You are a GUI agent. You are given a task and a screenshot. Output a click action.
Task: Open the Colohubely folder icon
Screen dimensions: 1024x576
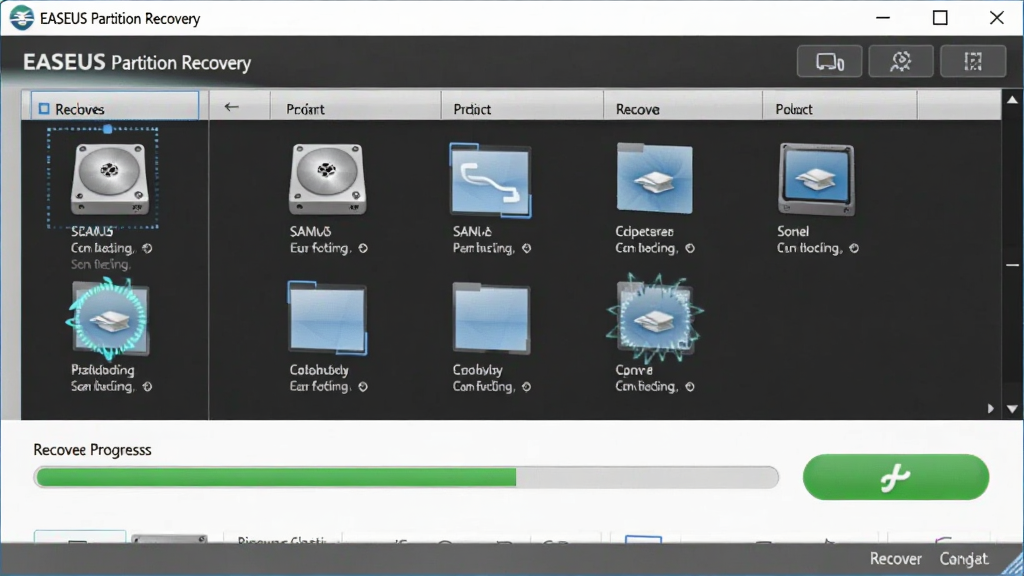[327, 319]
